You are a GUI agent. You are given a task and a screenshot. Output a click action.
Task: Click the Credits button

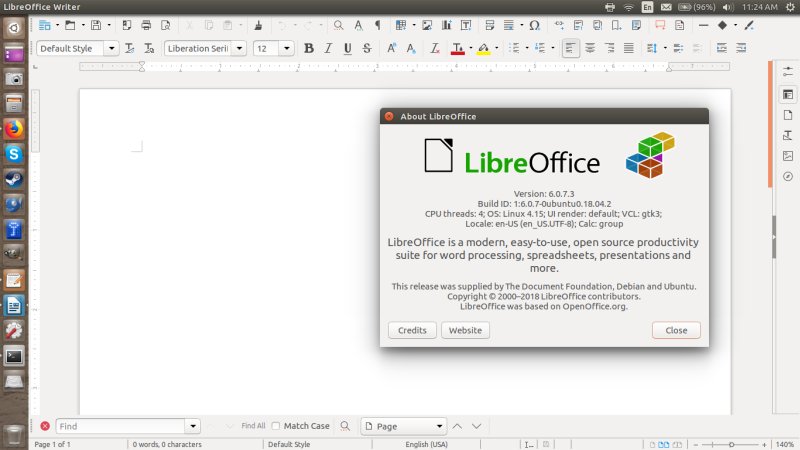pyautogui.click(x=412, y=330)
